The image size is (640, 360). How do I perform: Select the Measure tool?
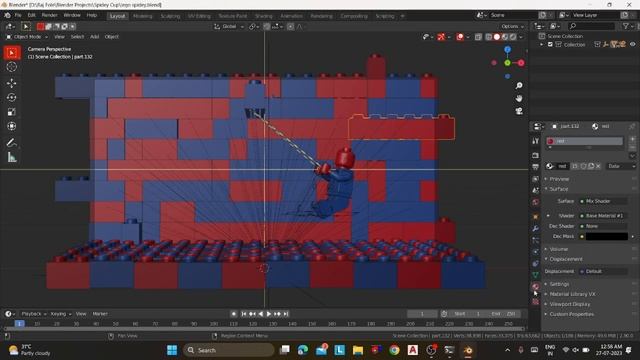coord(11,157)
